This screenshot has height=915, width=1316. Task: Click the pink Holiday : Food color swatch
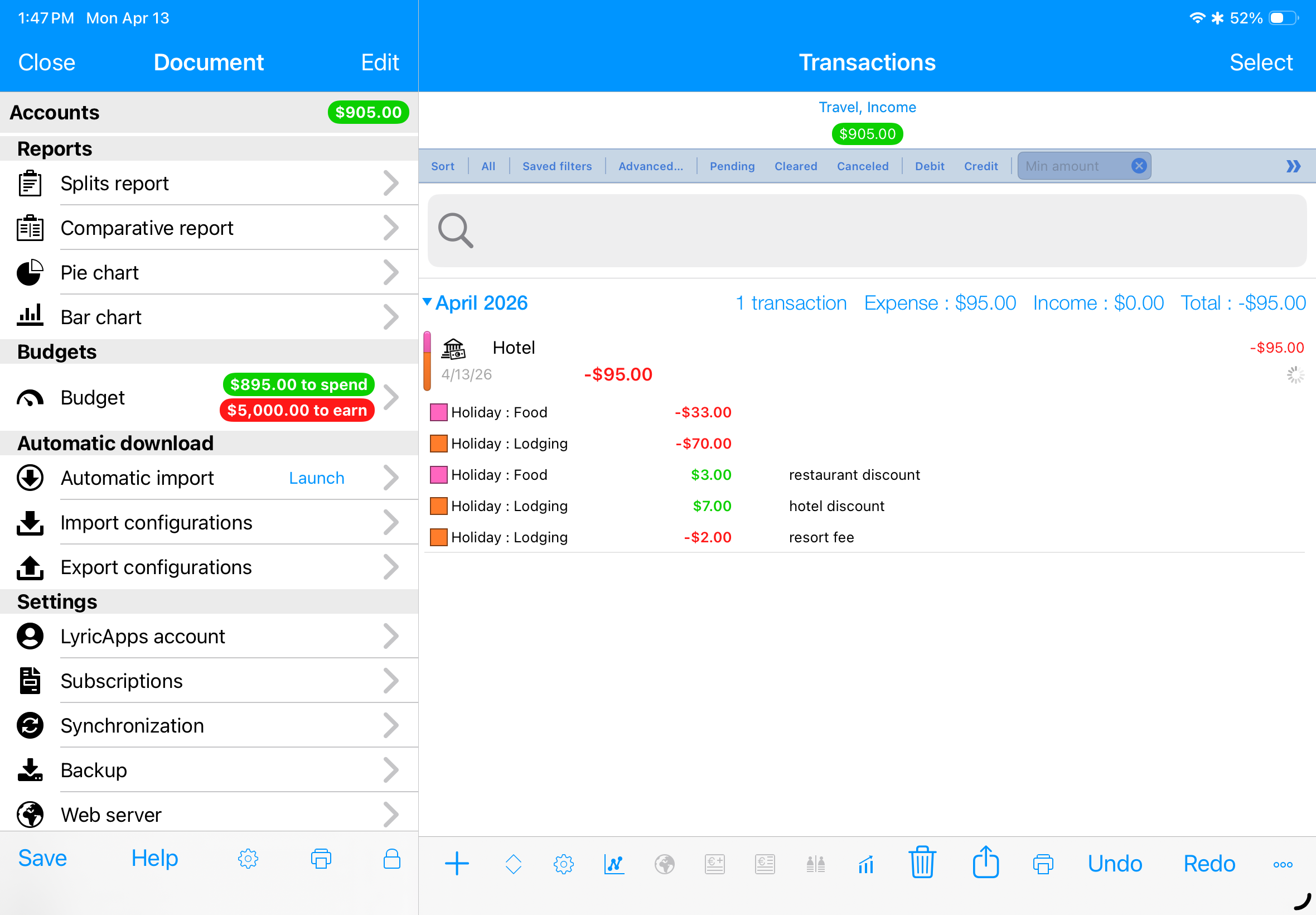pos(438,412)
